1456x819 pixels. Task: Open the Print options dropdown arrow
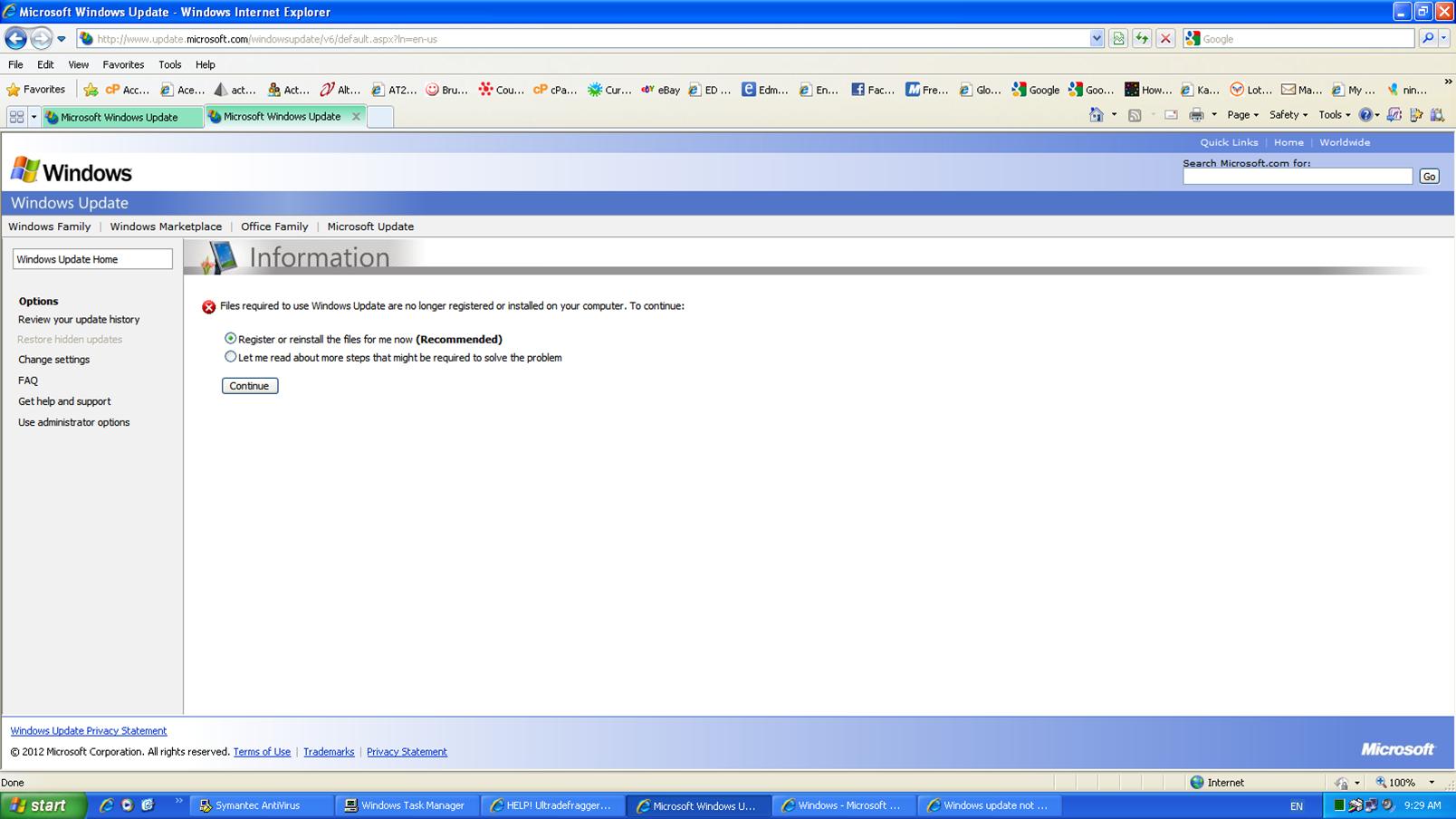click(1214, 115)
